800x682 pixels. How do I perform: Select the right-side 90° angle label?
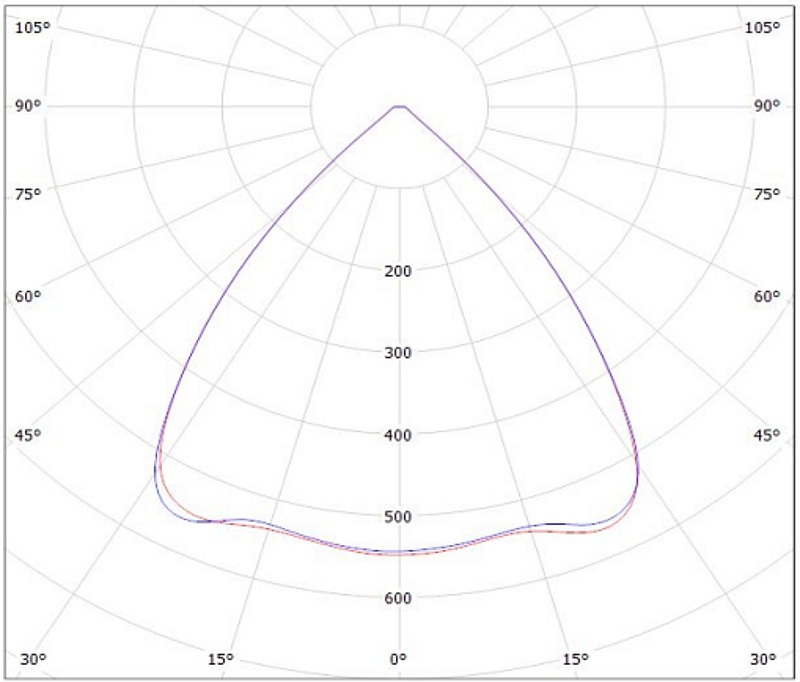[x=767, y=106]
